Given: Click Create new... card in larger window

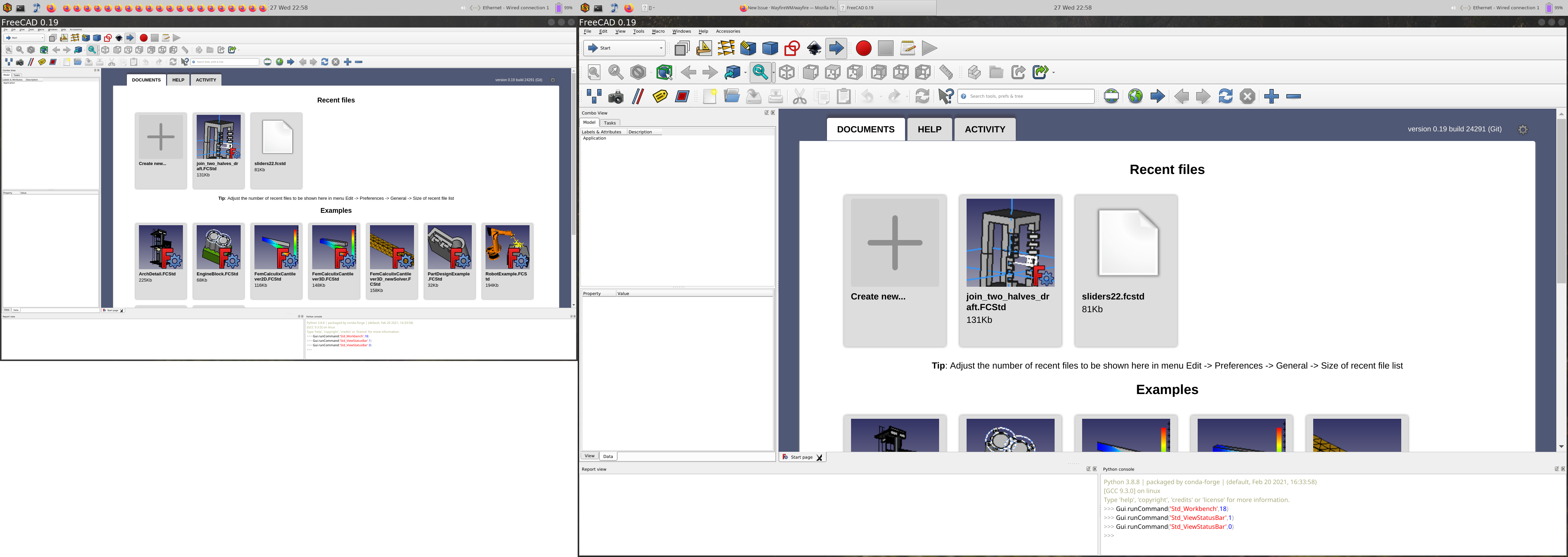Looking at the screenshot, I should 895,271.
